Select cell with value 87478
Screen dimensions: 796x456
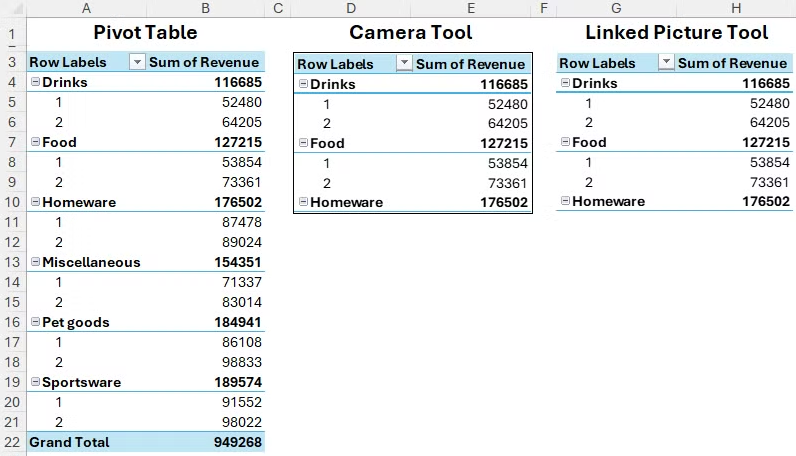206,222
